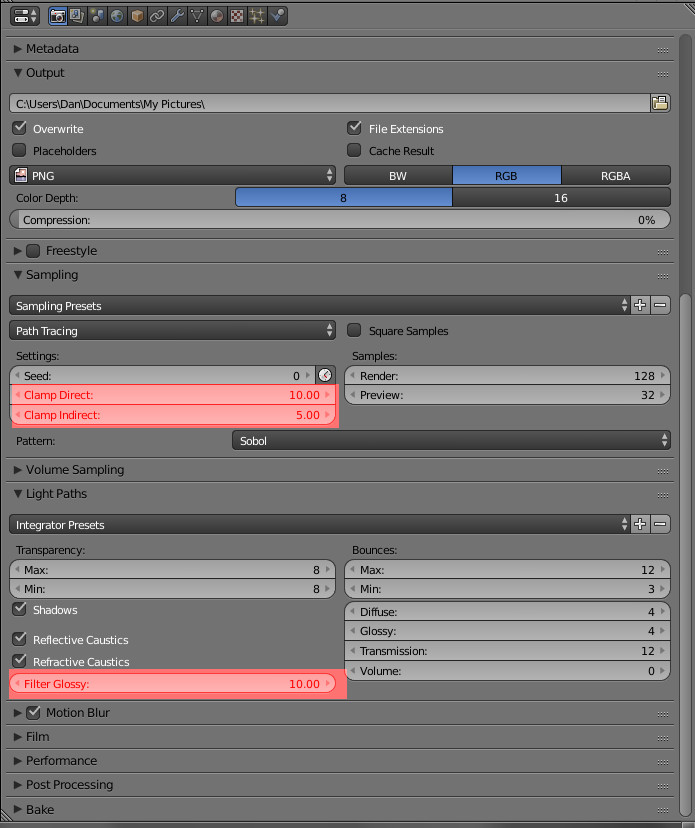The image size is (695, 828).
Task: Collapse the Light Paths panel
Action: 17,494
